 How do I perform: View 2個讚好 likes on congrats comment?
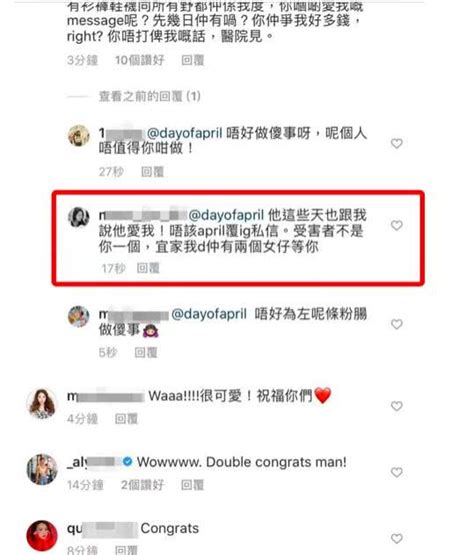(x=142, y=485)
